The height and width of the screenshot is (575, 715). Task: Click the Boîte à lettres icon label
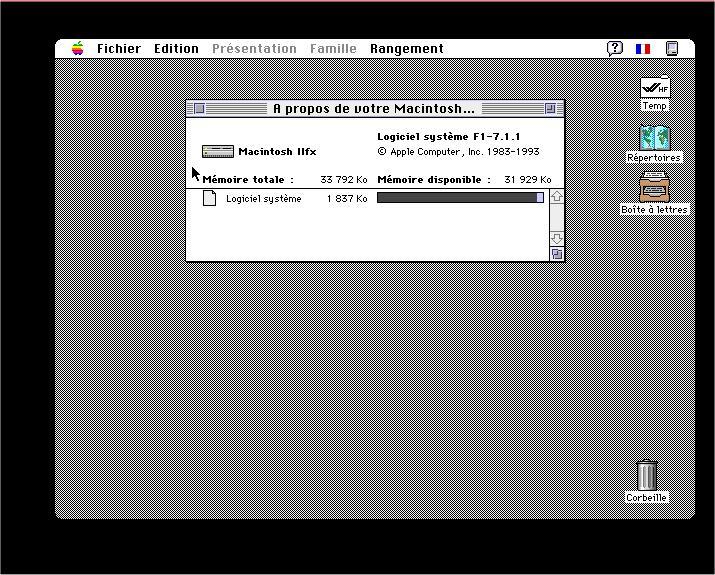(654, 209)
